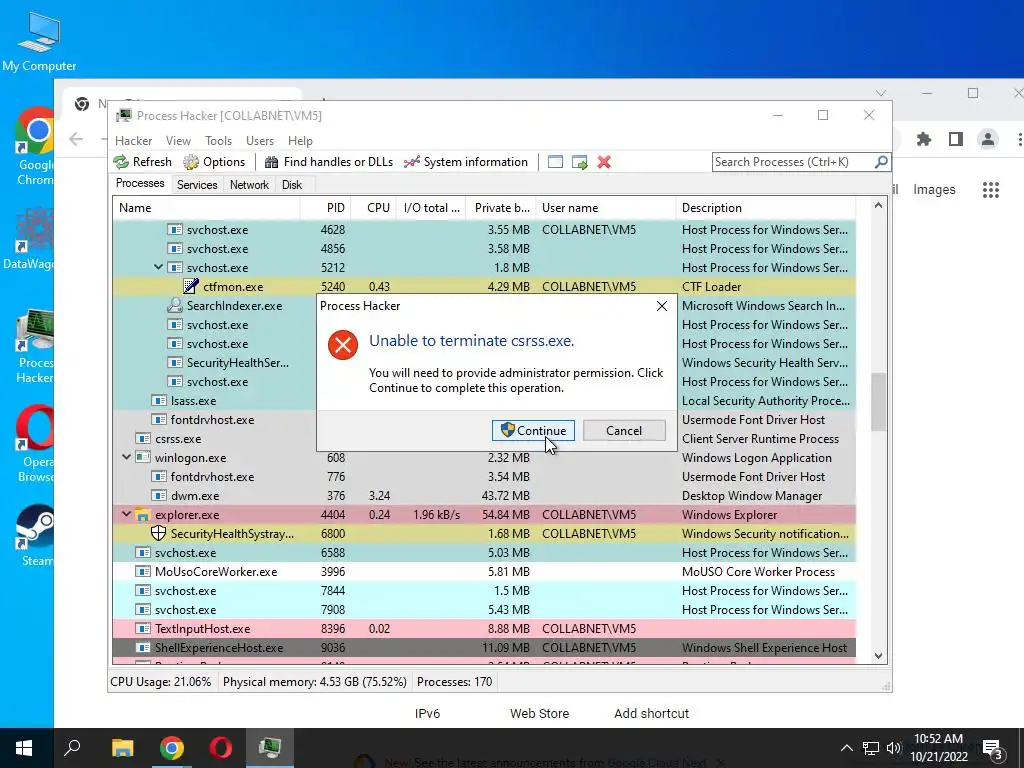Sort by the PID column header

[x=325, y=208]
